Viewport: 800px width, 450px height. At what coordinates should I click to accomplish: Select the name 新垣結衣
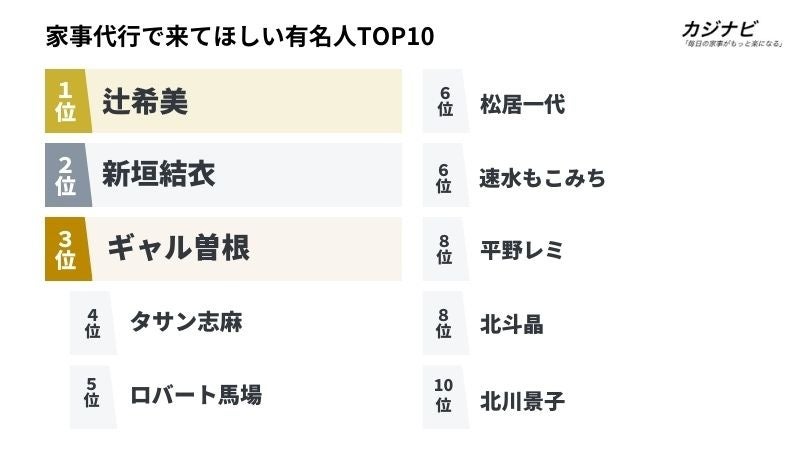click(x=159, y=174)
